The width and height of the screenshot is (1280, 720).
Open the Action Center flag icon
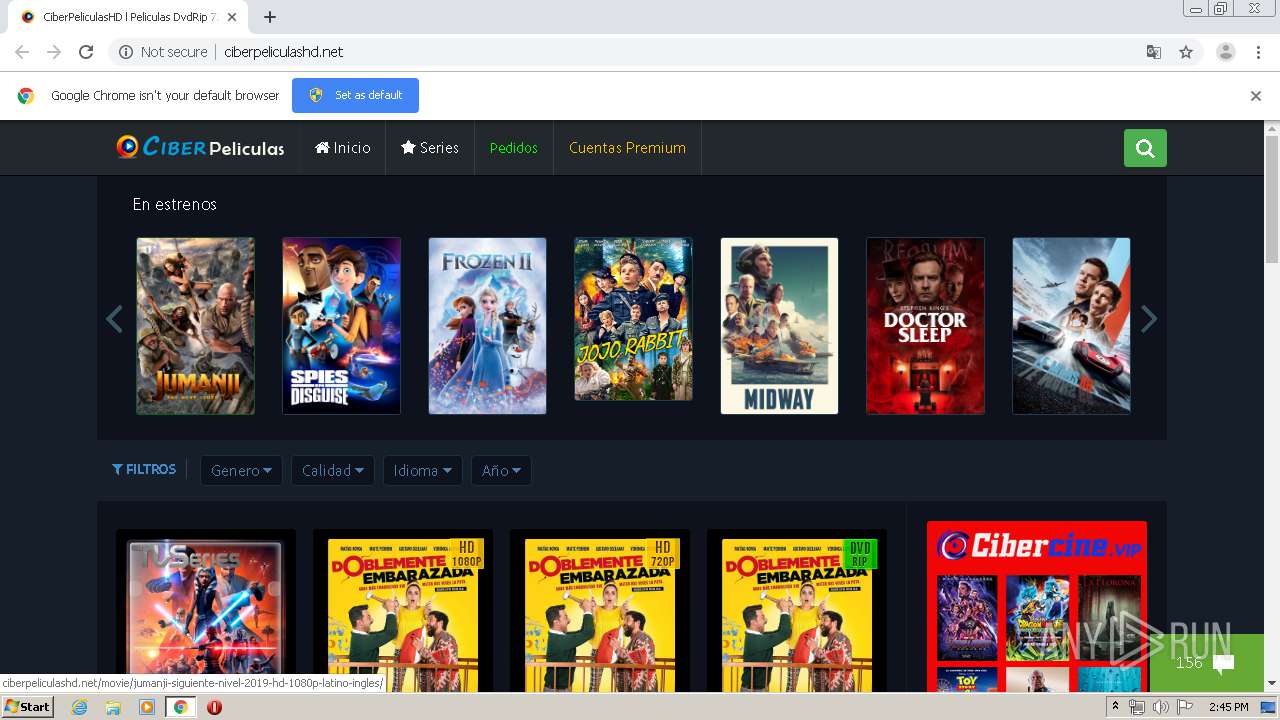[x=1185, y=707]
